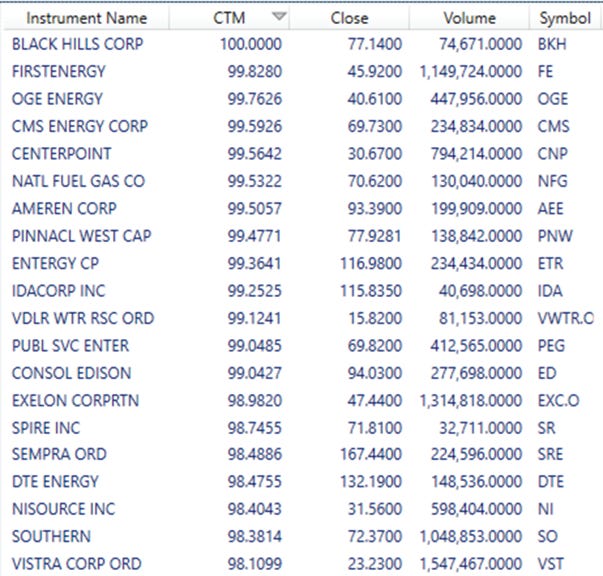Click CTM value 98.1099
Screen dimensions: 603x576
coord(255,564)
